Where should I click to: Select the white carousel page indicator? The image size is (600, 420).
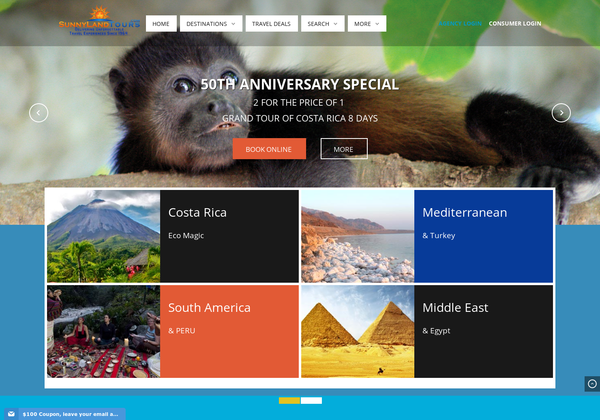coord(311,400)
